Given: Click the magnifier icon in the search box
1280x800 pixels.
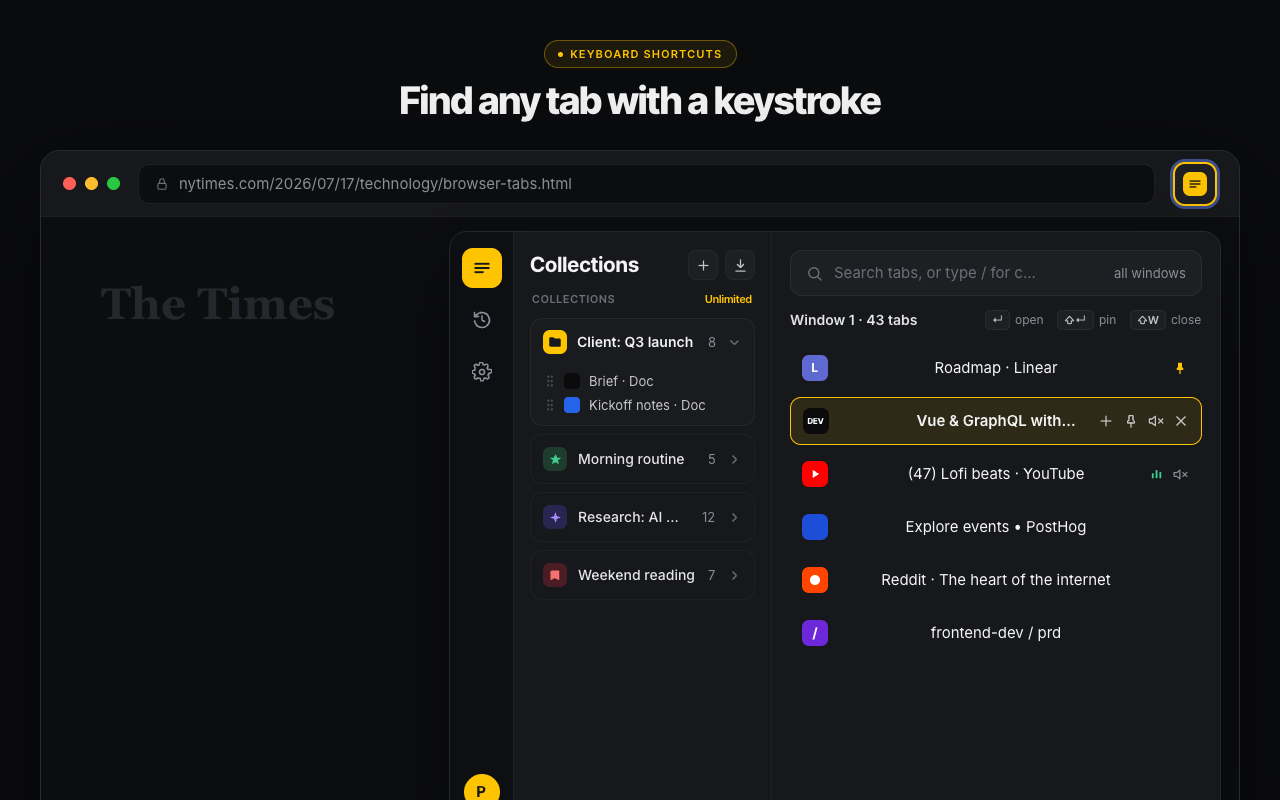Looking at the screenshot, I should click(x=815, y=273).
